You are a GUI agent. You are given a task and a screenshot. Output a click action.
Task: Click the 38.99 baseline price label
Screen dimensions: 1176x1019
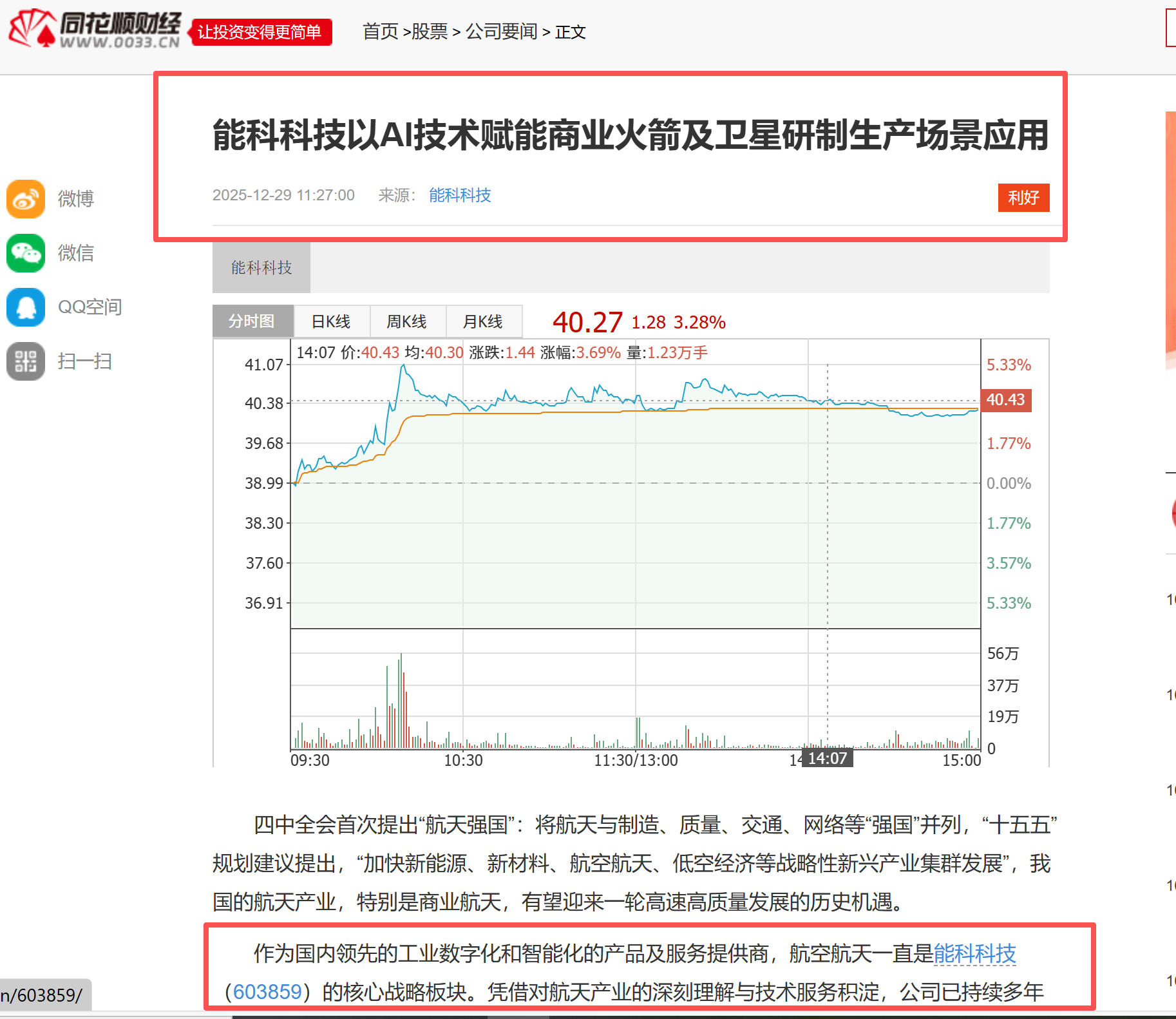pyautogui.click(x=264, y=483)
